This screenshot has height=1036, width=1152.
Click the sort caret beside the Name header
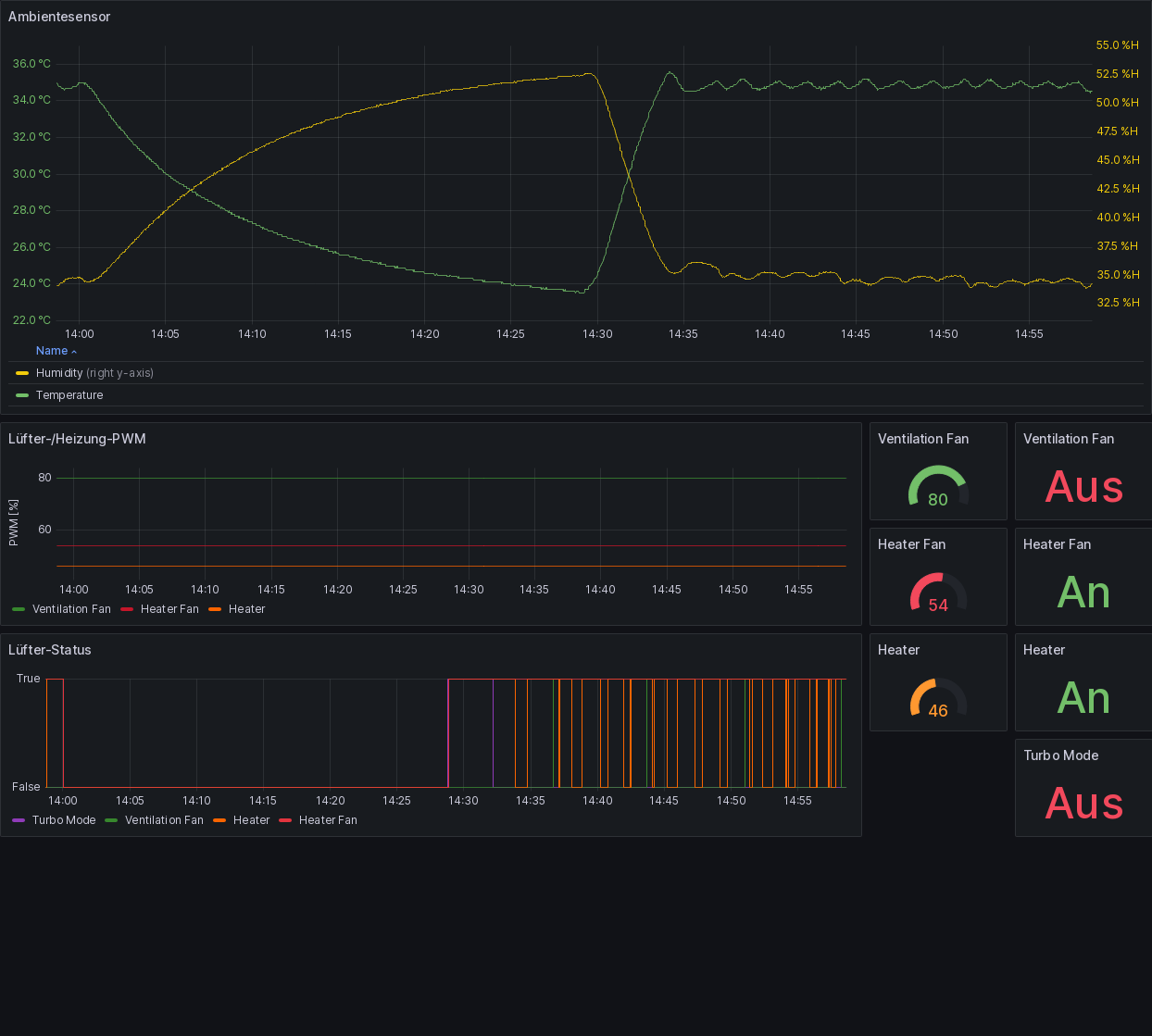click(74, 352)
